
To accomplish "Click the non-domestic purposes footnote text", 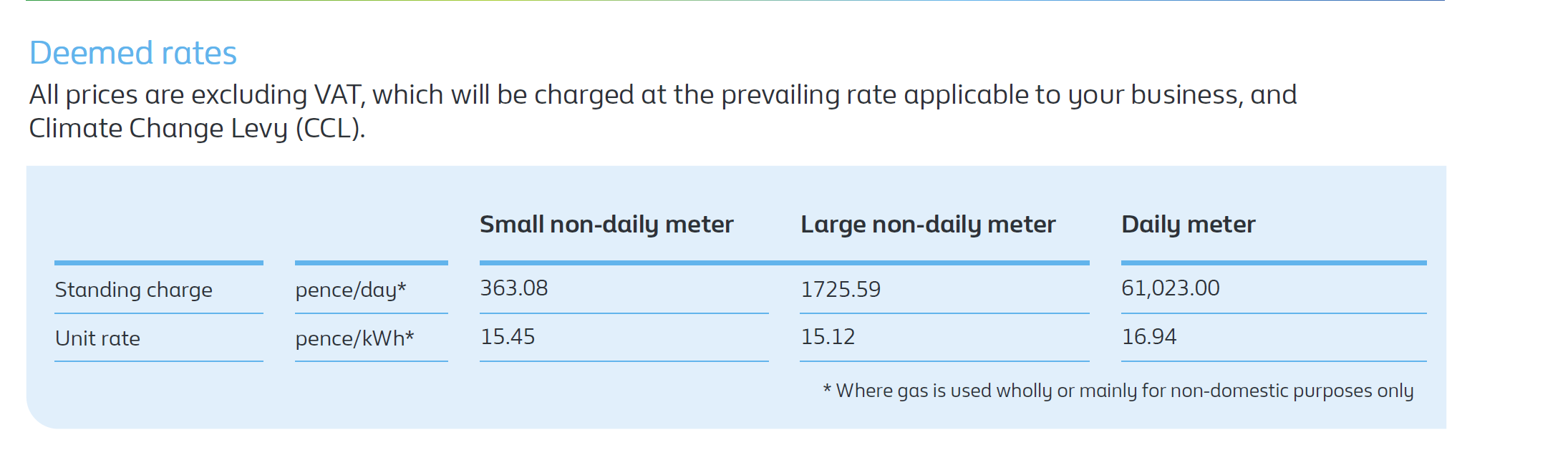I will tap(1118, 391).
